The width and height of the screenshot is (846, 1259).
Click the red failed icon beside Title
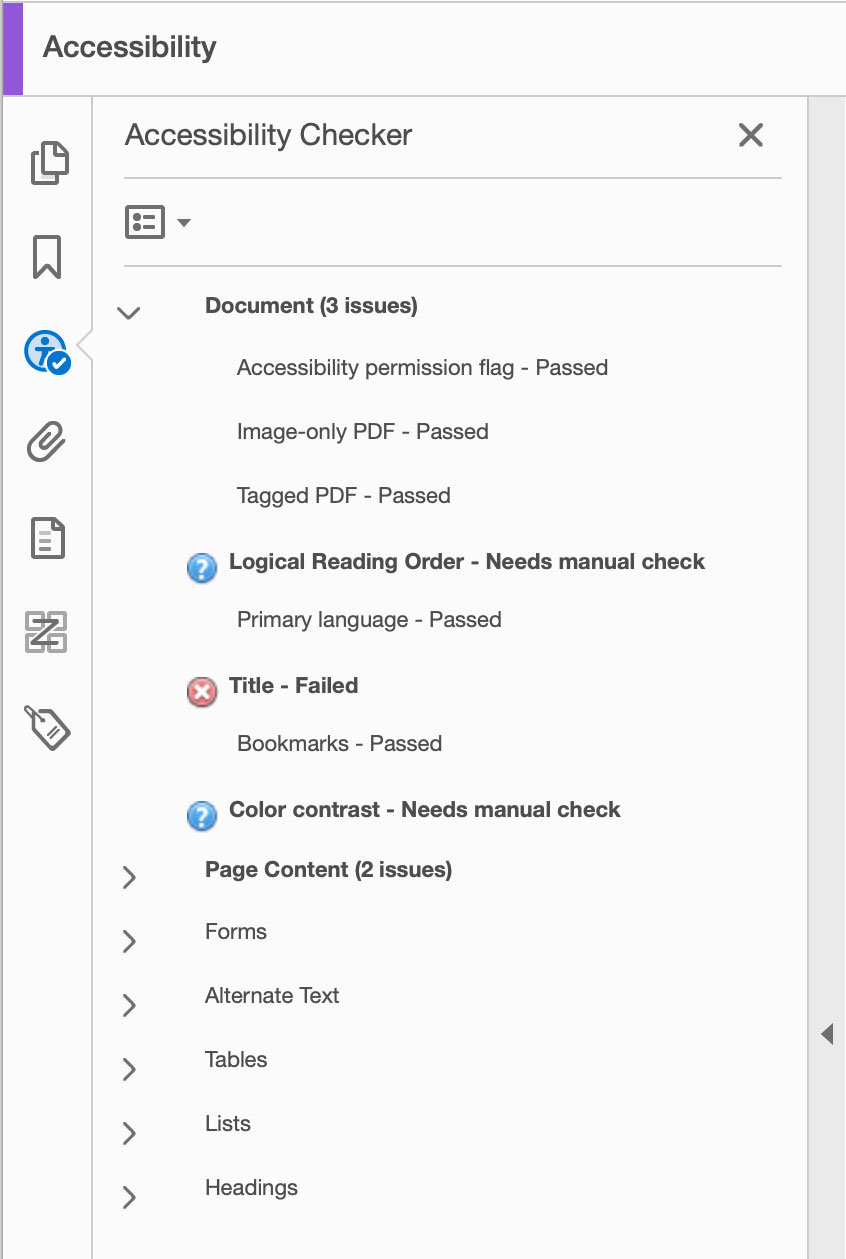click(x=202, y=692)
